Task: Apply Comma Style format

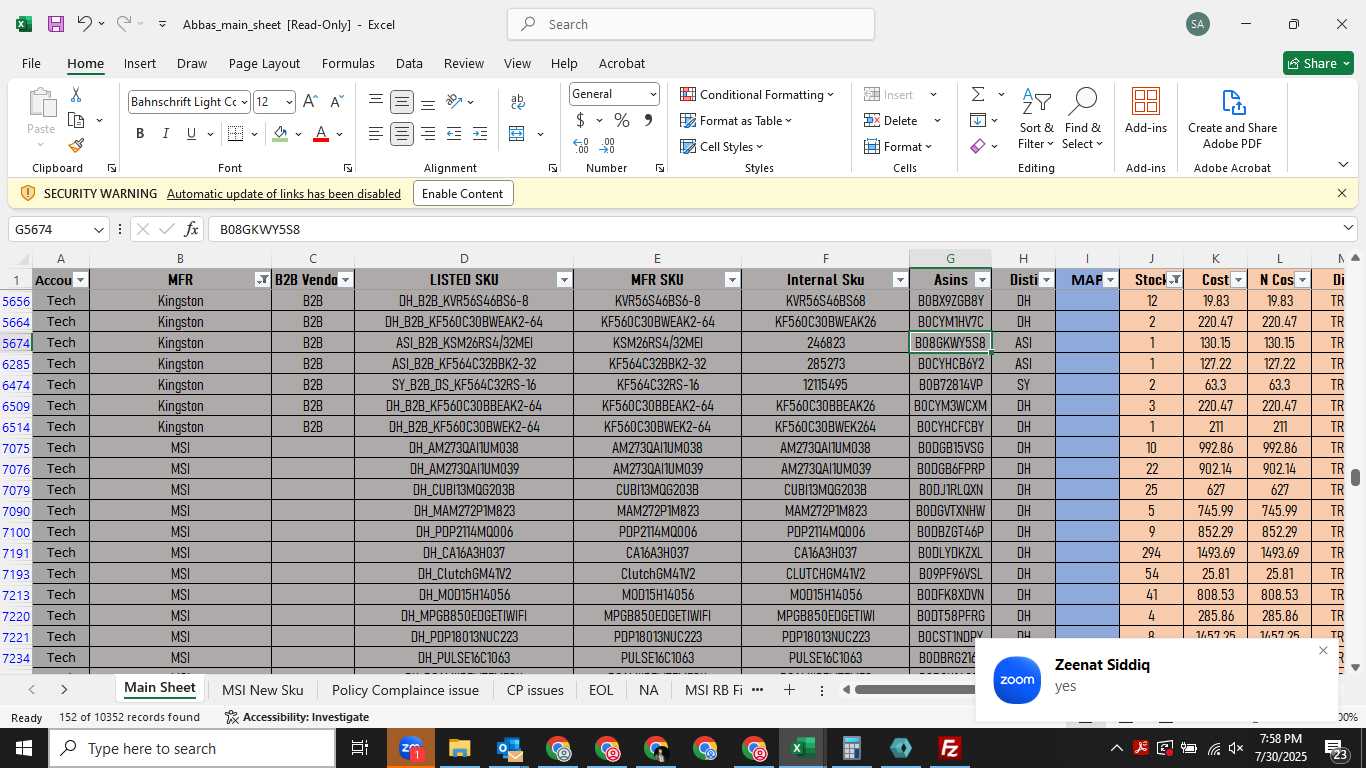Action: coord(648,120)
